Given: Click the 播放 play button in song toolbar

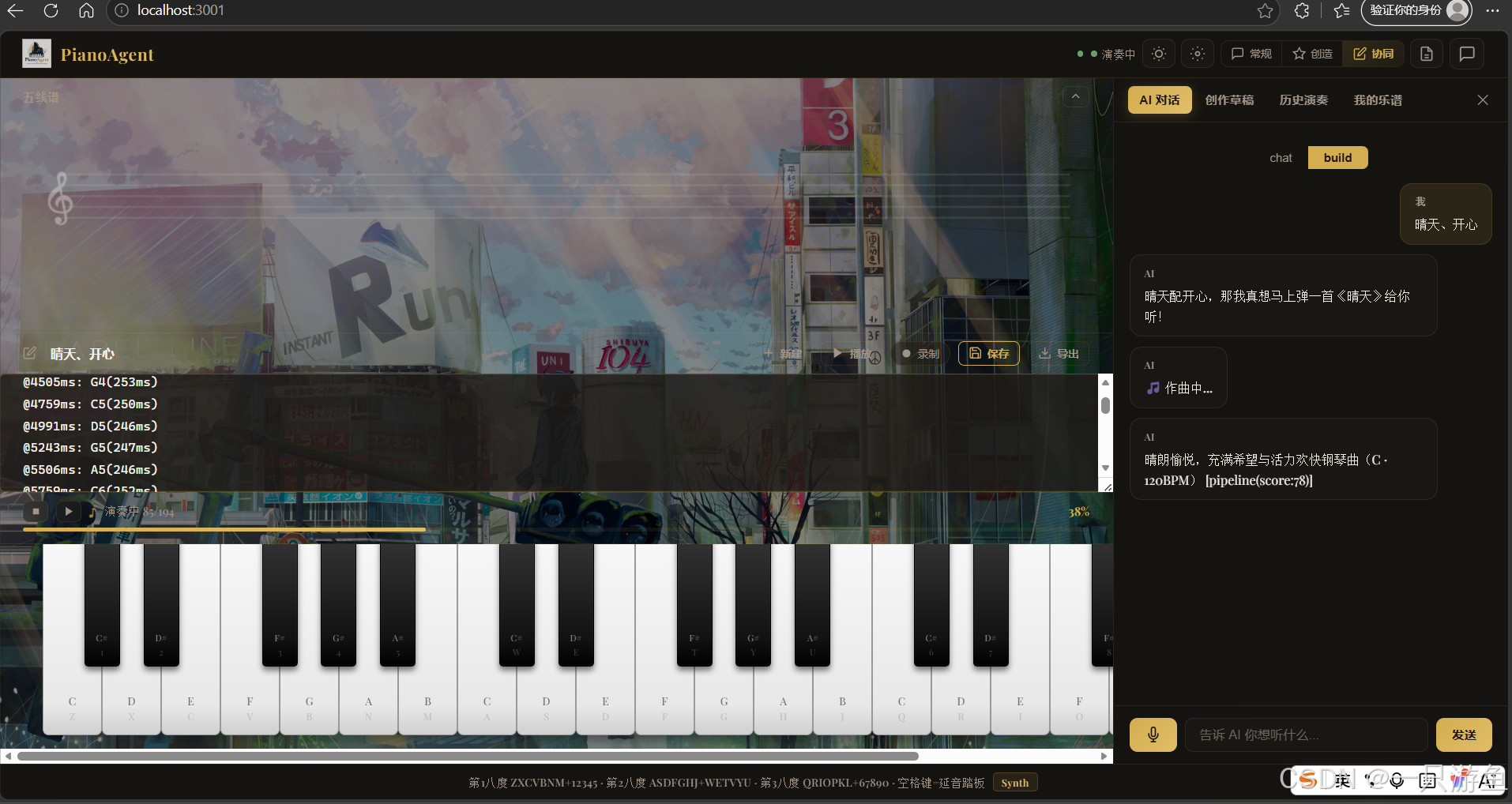Looking at the screenshot, I should 853,354.
